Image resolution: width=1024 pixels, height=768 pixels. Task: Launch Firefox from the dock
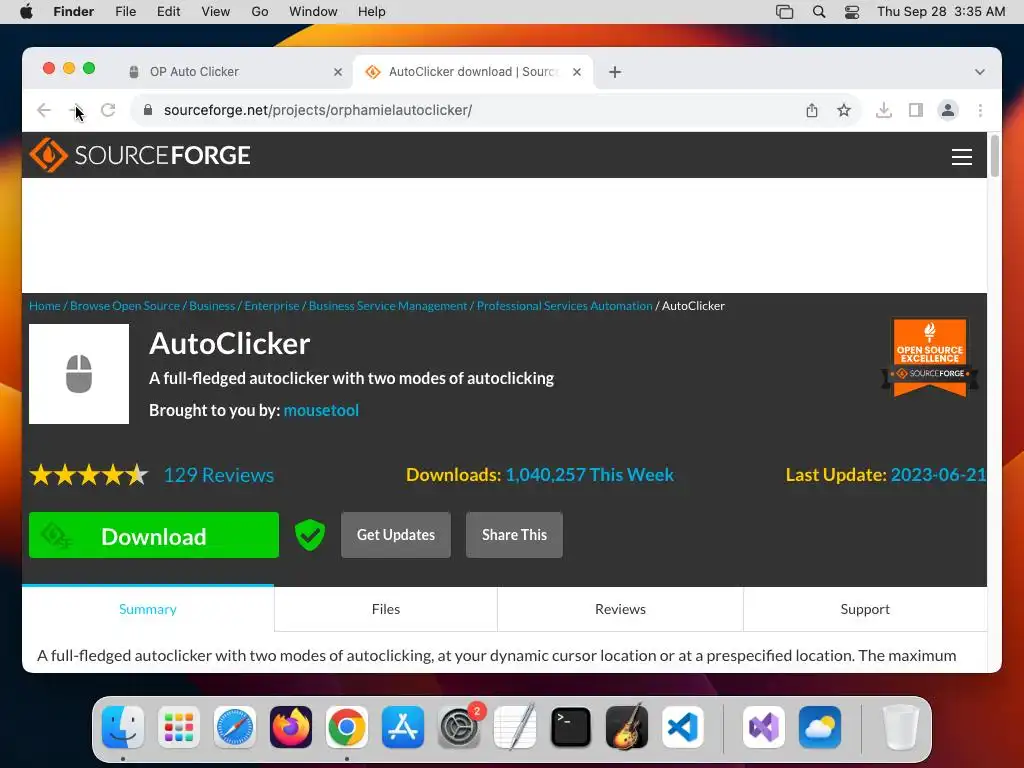(x=291, y=727)
